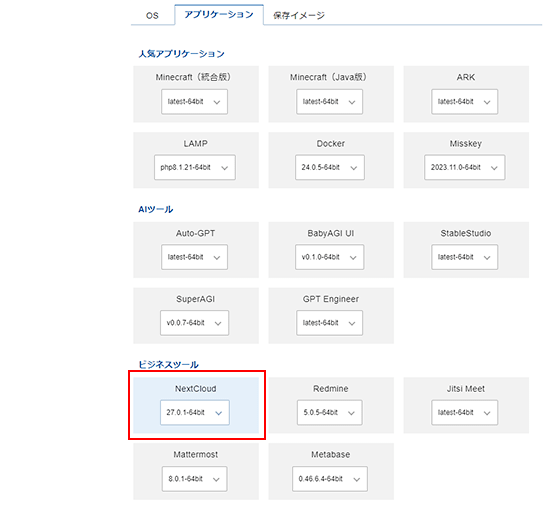
Task: Select the NextCloud card title
Action: click(196, 389)
